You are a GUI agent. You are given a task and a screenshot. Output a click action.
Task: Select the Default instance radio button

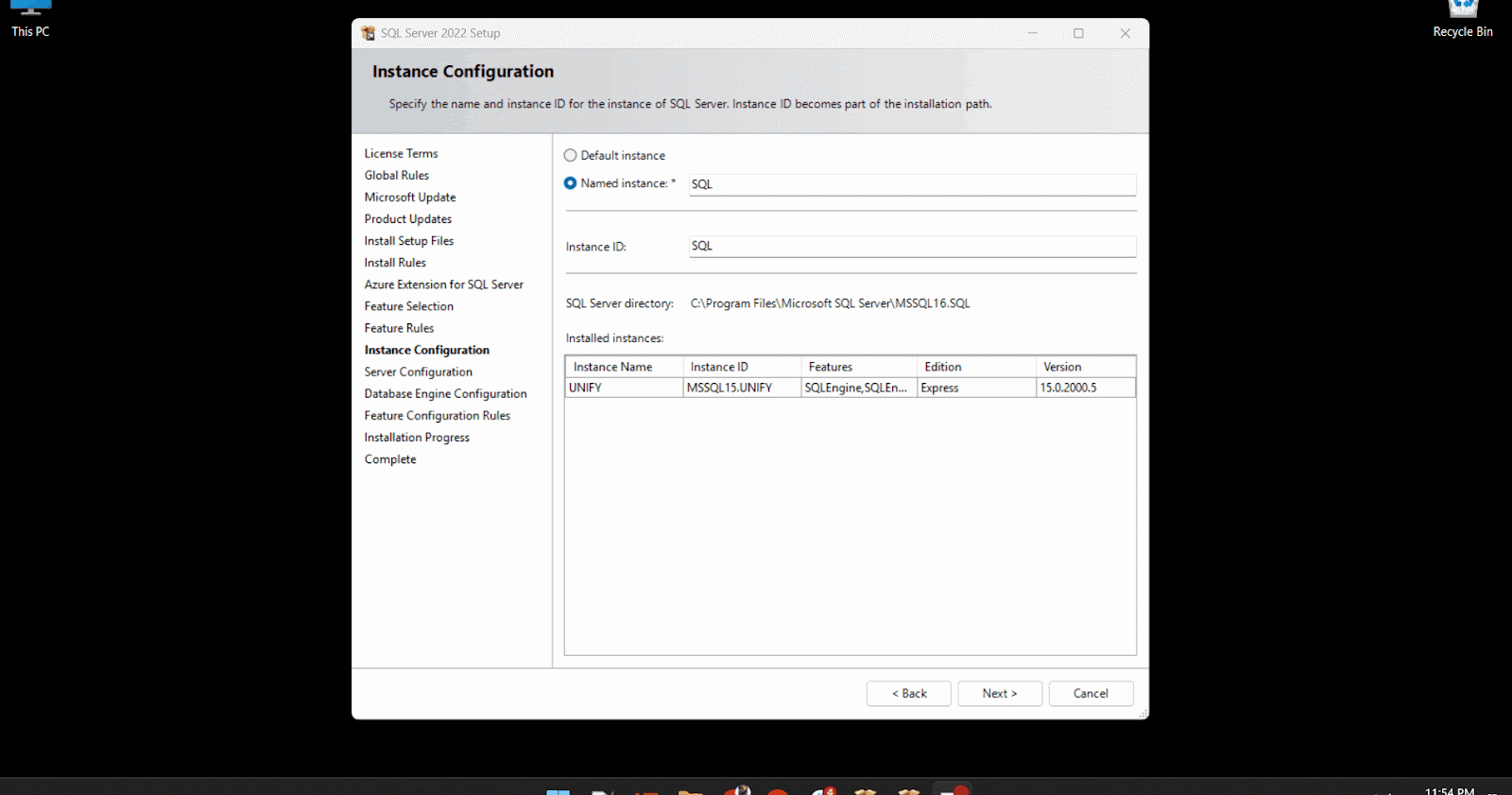click(x=571, y=155)
